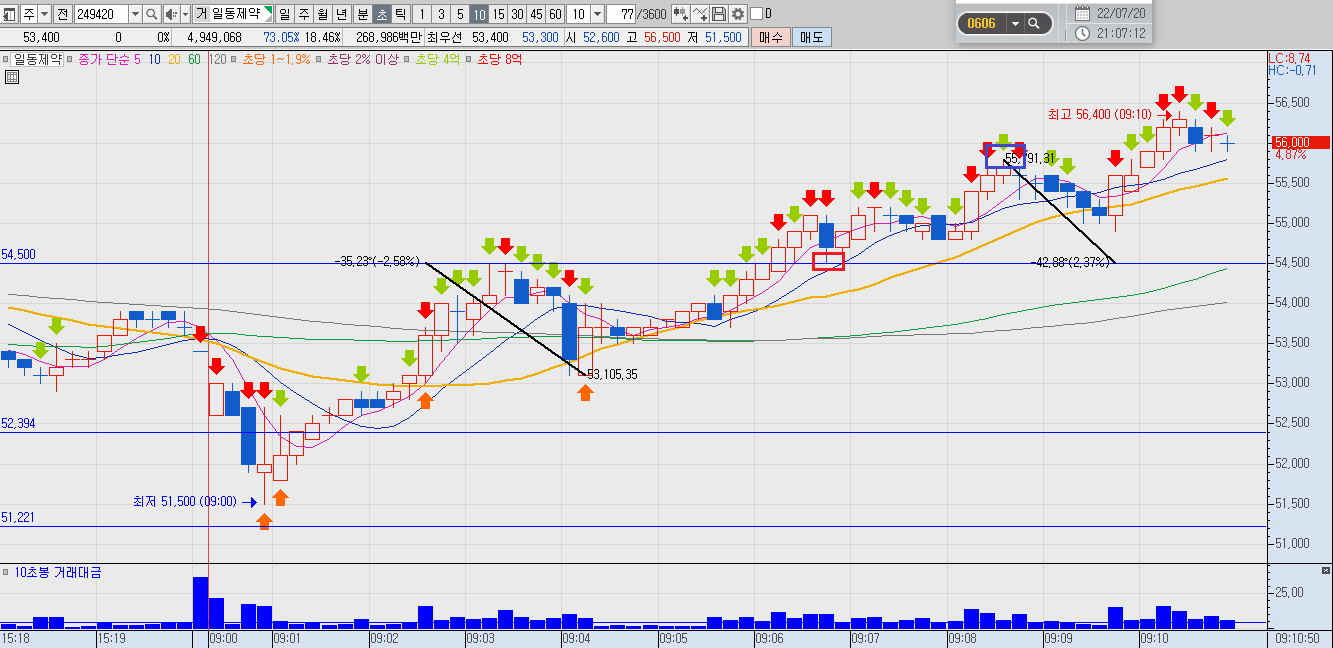Image resolution: width=1333 pixels, height=648 pixels.
Task: Select the 일 (daily) period tab
Action: [x=285, y=14]
